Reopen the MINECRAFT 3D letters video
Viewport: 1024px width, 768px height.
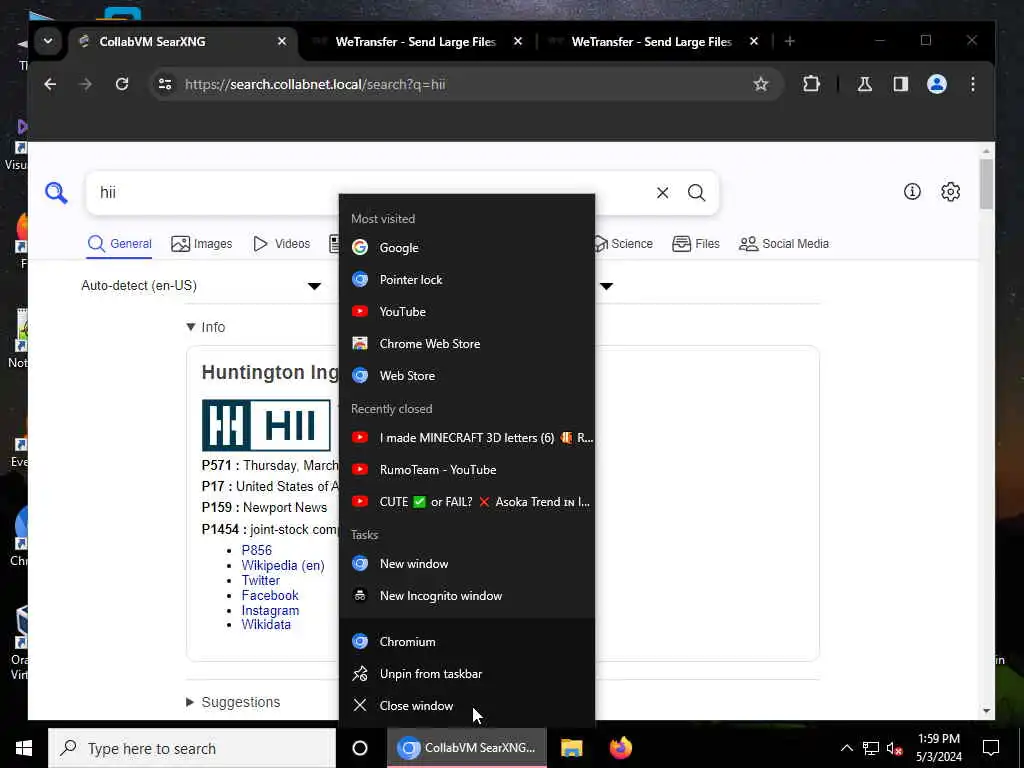(x=467, y=438)
